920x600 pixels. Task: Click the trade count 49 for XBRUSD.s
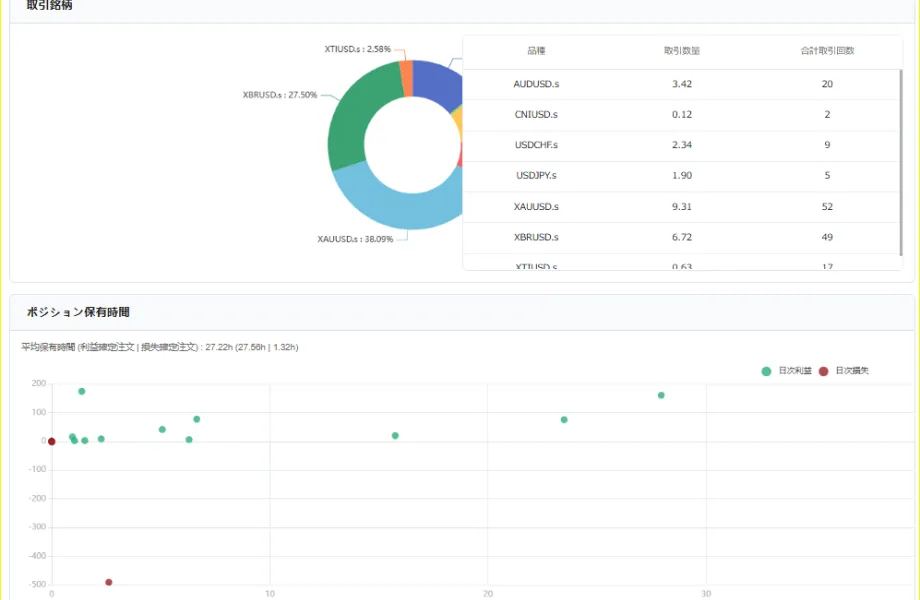(827, 237)
